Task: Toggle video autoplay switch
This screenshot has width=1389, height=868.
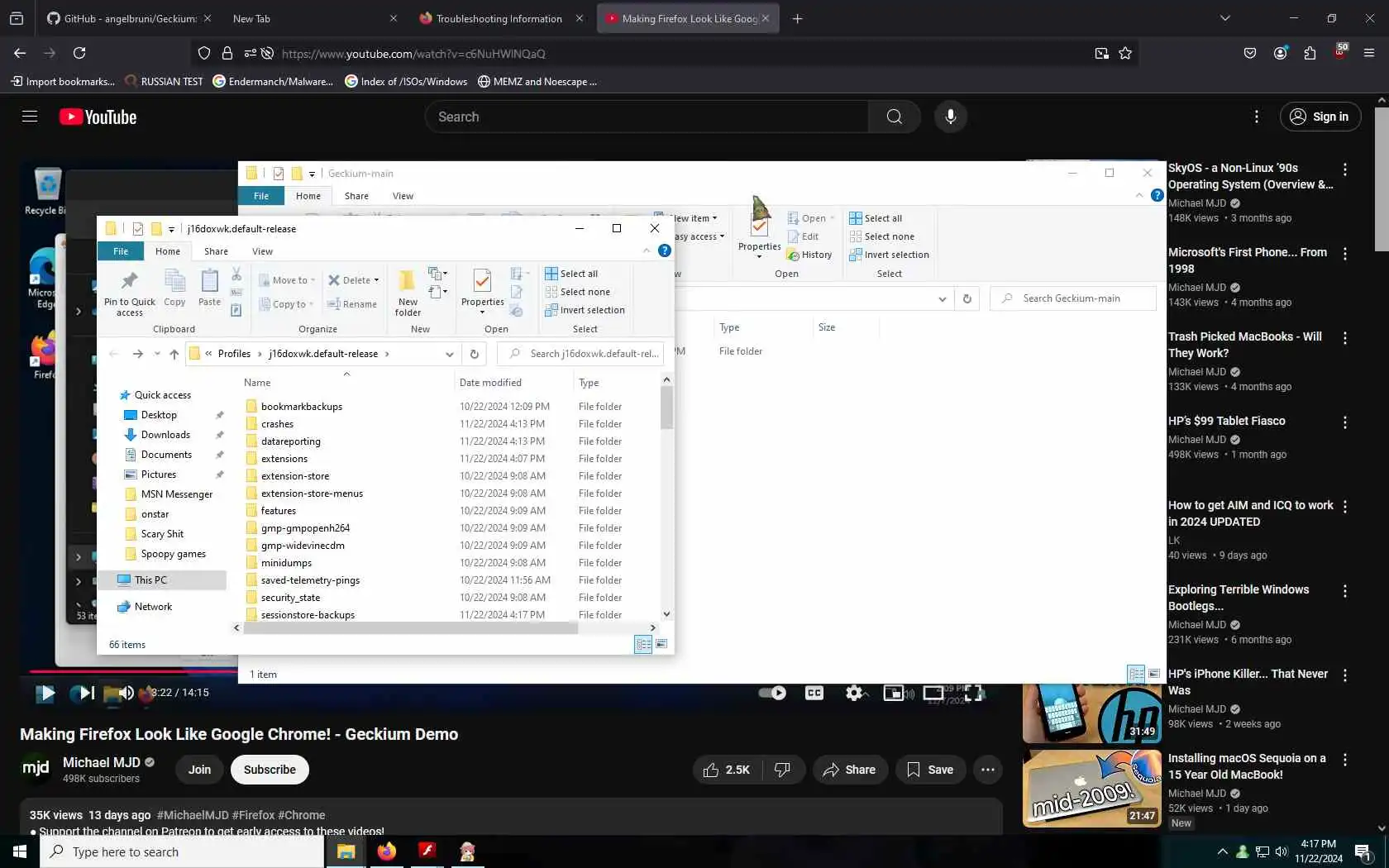Action: (773, 693)
